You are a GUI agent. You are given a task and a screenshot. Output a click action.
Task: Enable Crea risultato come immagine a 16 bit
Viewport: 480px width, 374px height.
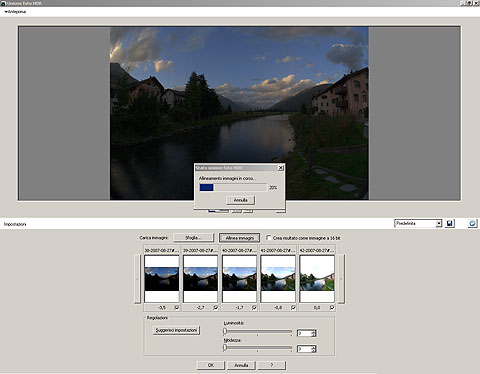[x=269, y=238]
